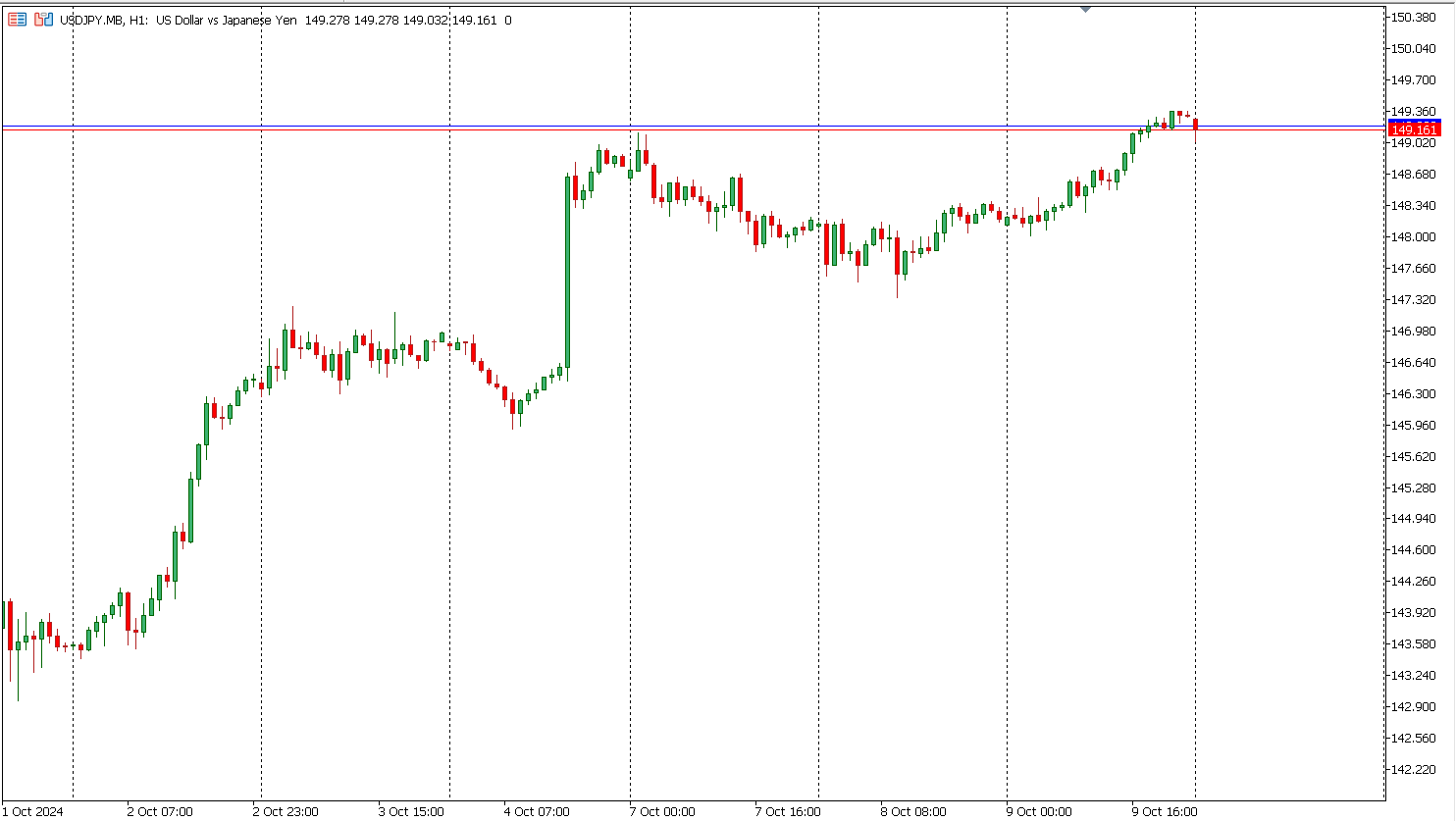The width and height of the screenshot is (1456, 821).
Task: Click the red 149.161 bid price label
Action: pos(1414,129)
